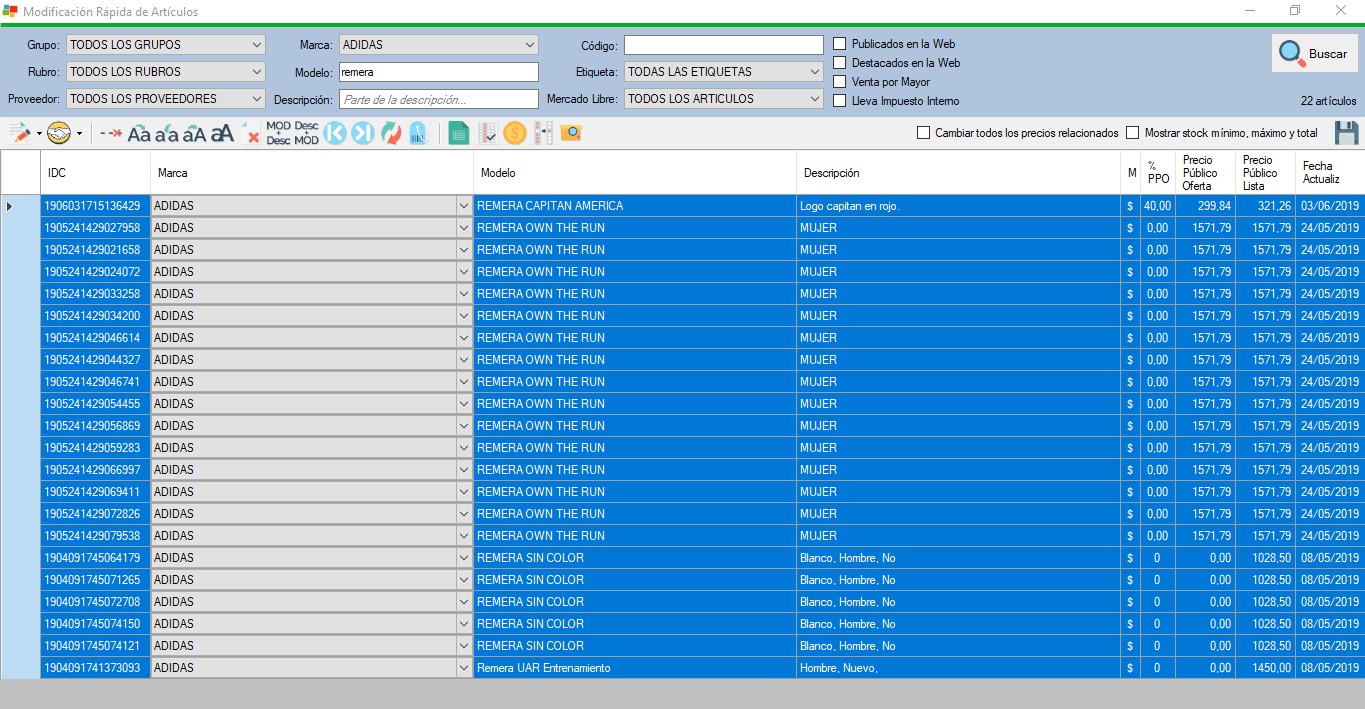Image resolution: width=1365 pixels, height=709 pixels.
Task: Jump to last record with blue arrow
Action: (362, 133)
